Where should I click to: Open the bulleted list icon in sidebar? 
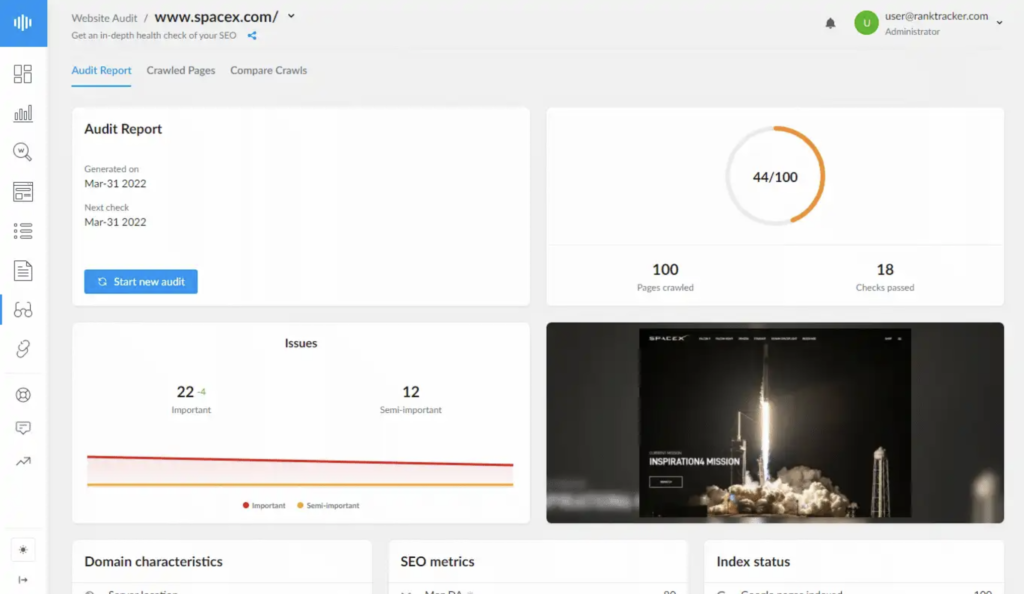click(x=23, y=231)
